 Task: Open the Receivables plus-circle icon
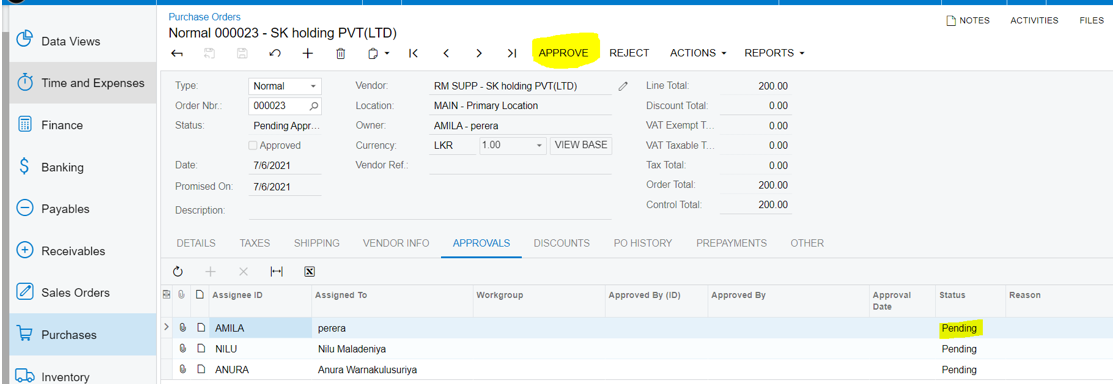25,251
